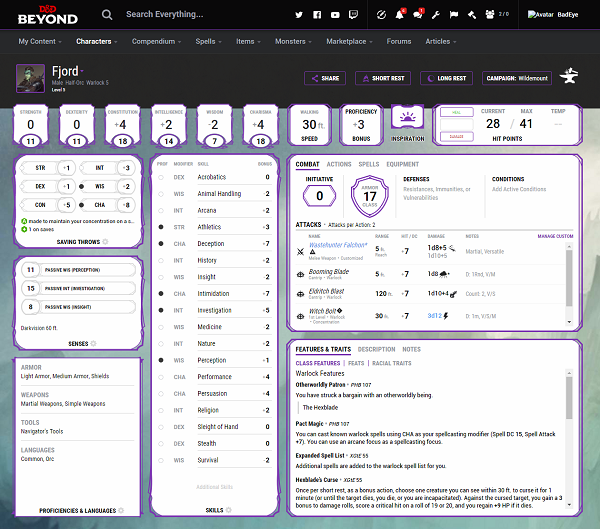600x529 pixels.
Task: Select the Feats sub-tab
Action: pyautogui.click(x=356, y=363)
